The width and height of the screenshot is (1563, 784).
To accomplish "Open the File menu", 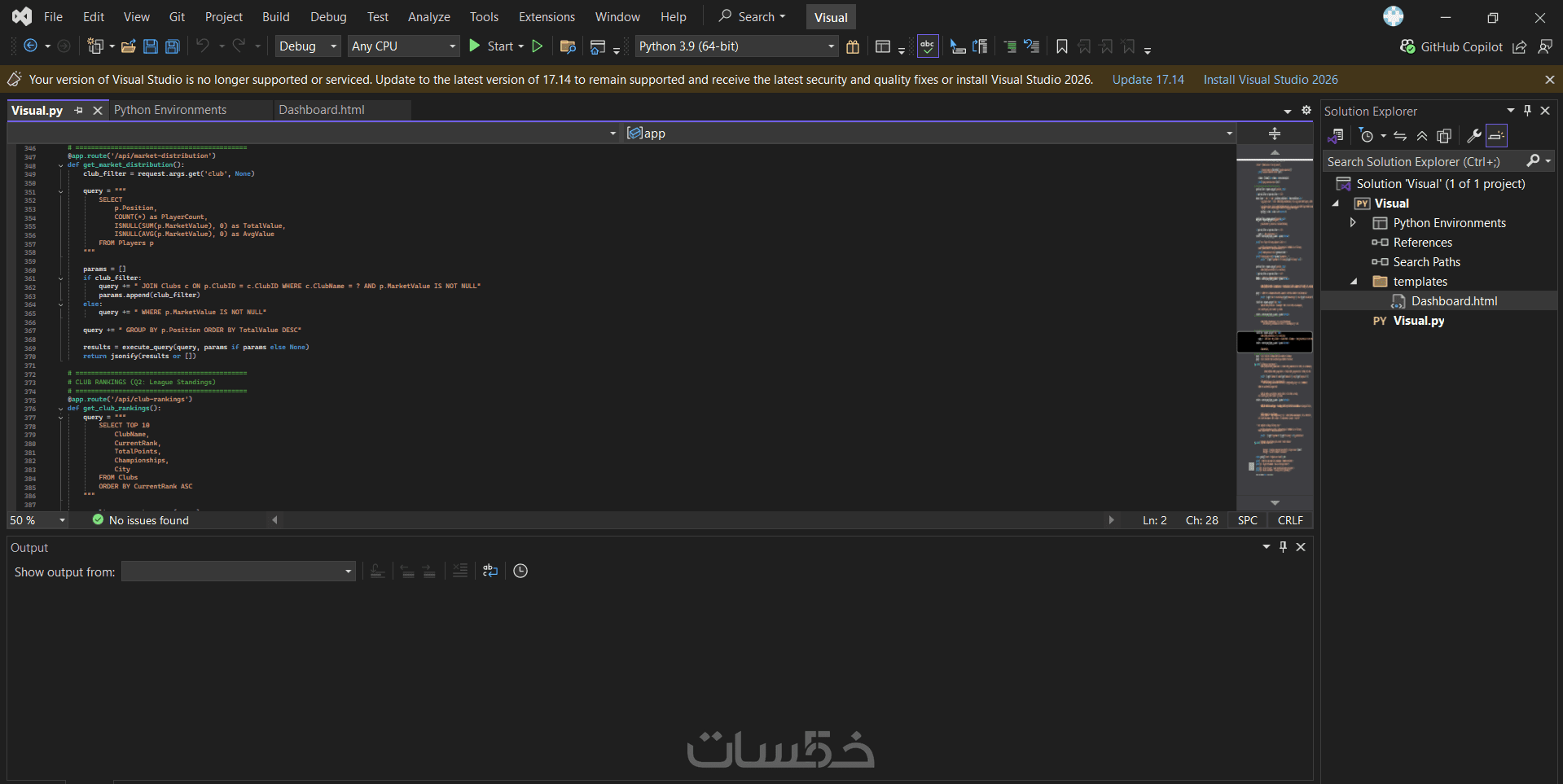I will pyautogui.click(x=53, y=17).
